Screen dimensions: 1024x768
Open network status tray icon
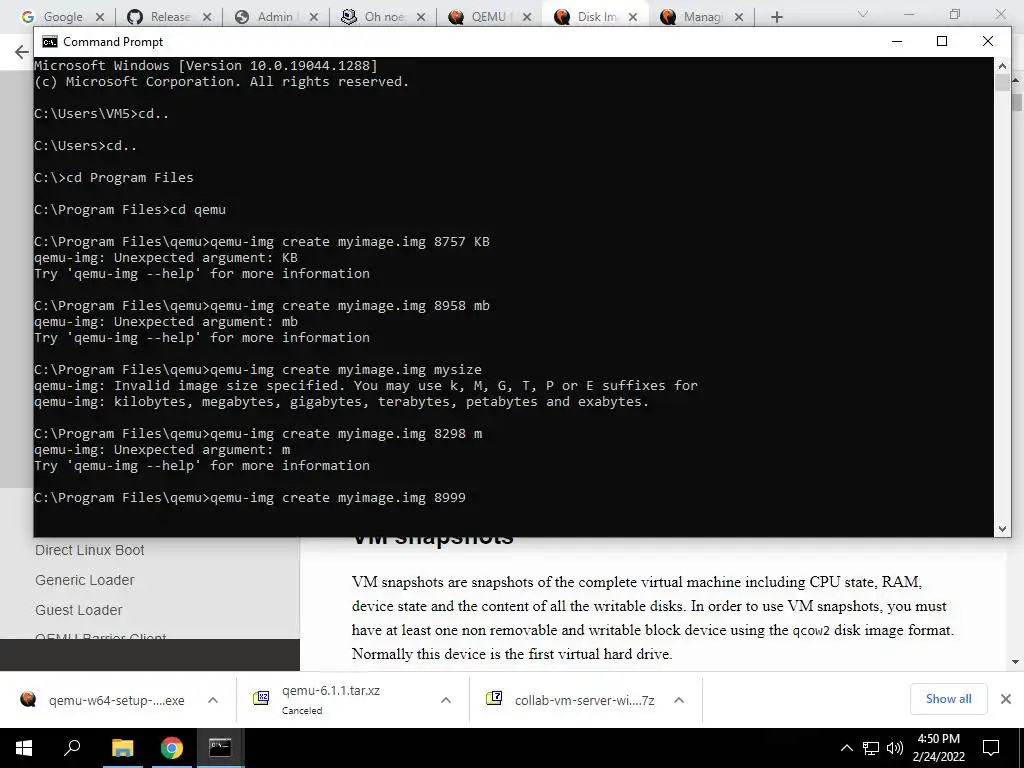click(871, 748)
